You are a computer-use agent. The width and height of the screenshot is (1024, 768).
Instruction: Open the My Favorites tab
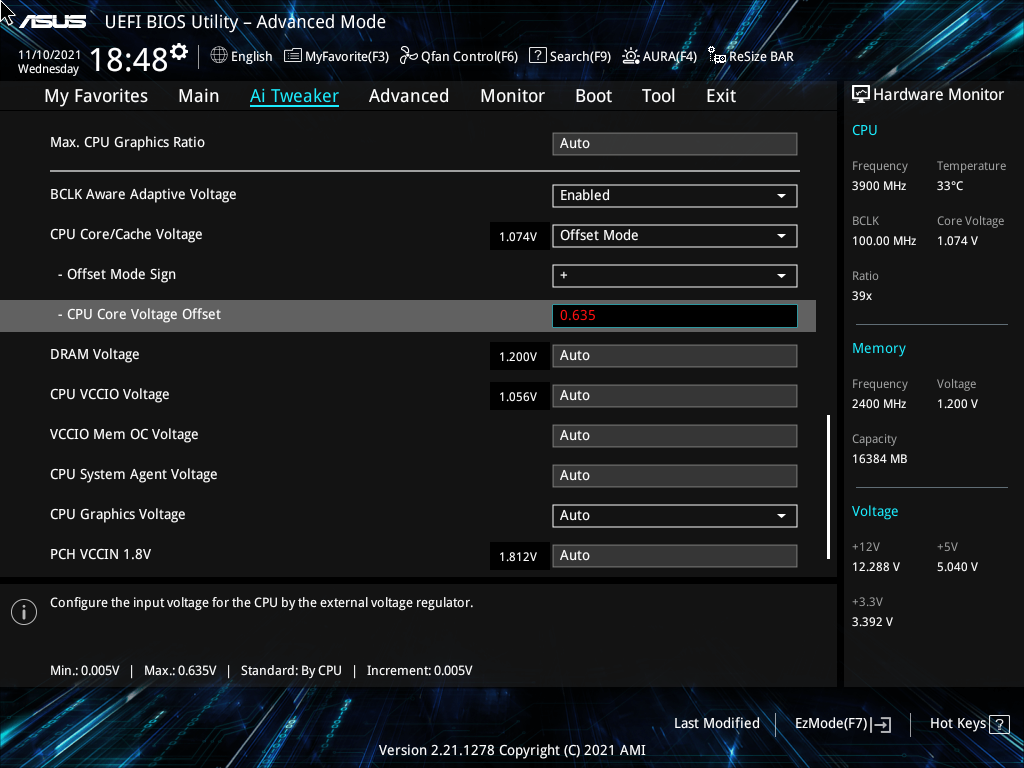point(96,96)
